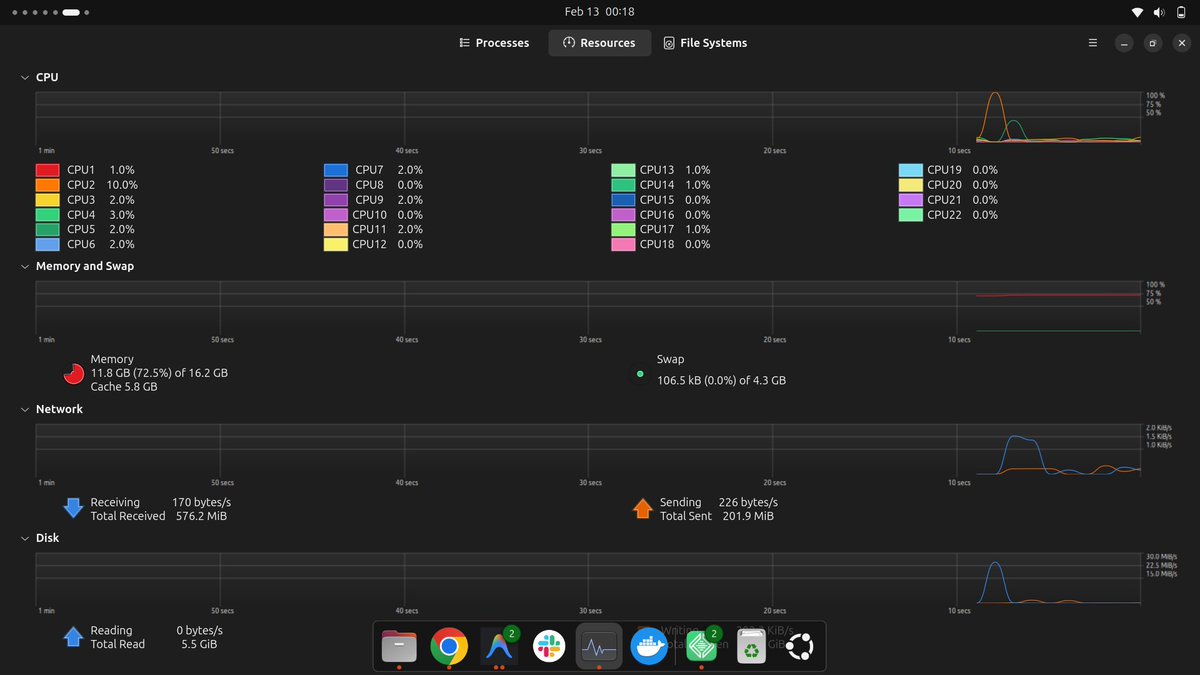
Task: Open the multicolored A-shaped app in dock
Action: [x=499, y=647]
